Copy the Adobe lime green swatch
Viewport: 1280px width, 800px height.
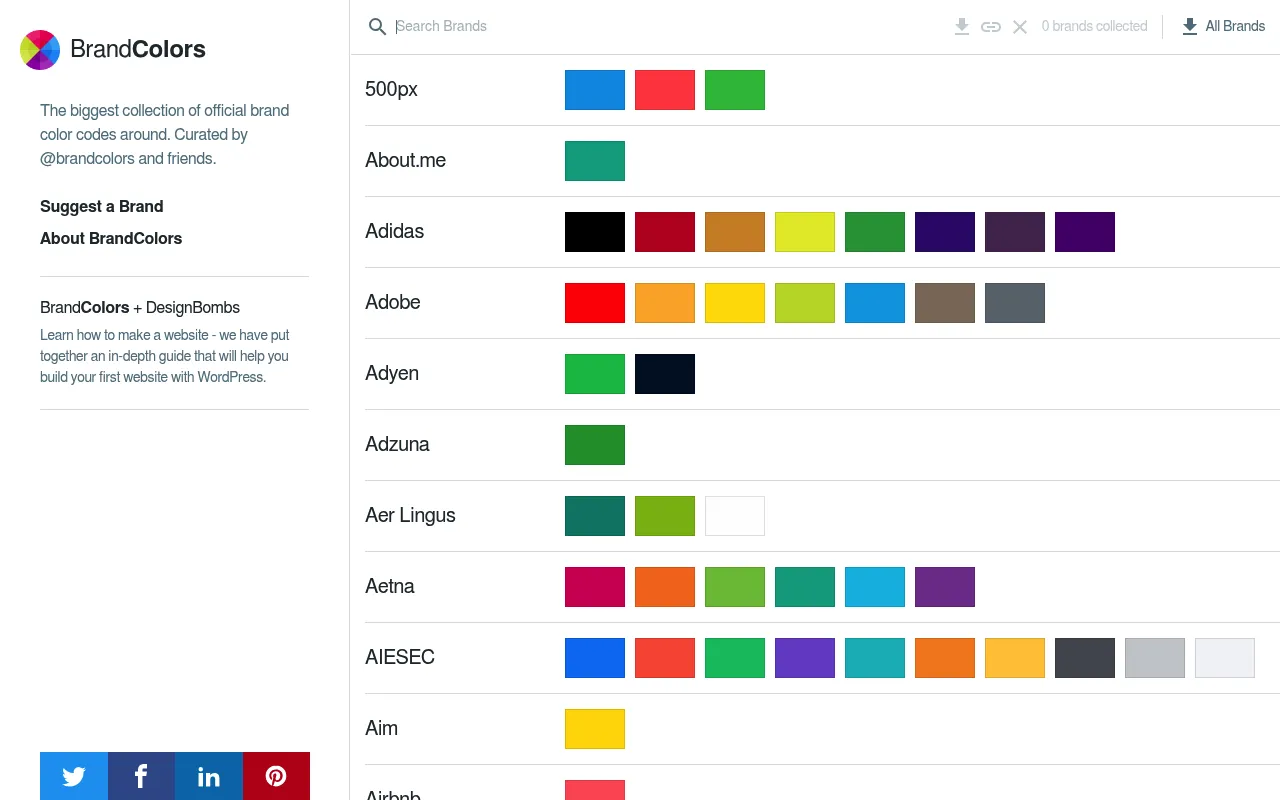point(805,303)
